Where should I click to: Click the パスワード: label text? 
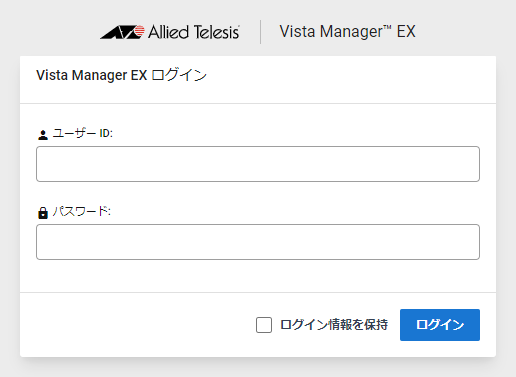tap(82, 211)
